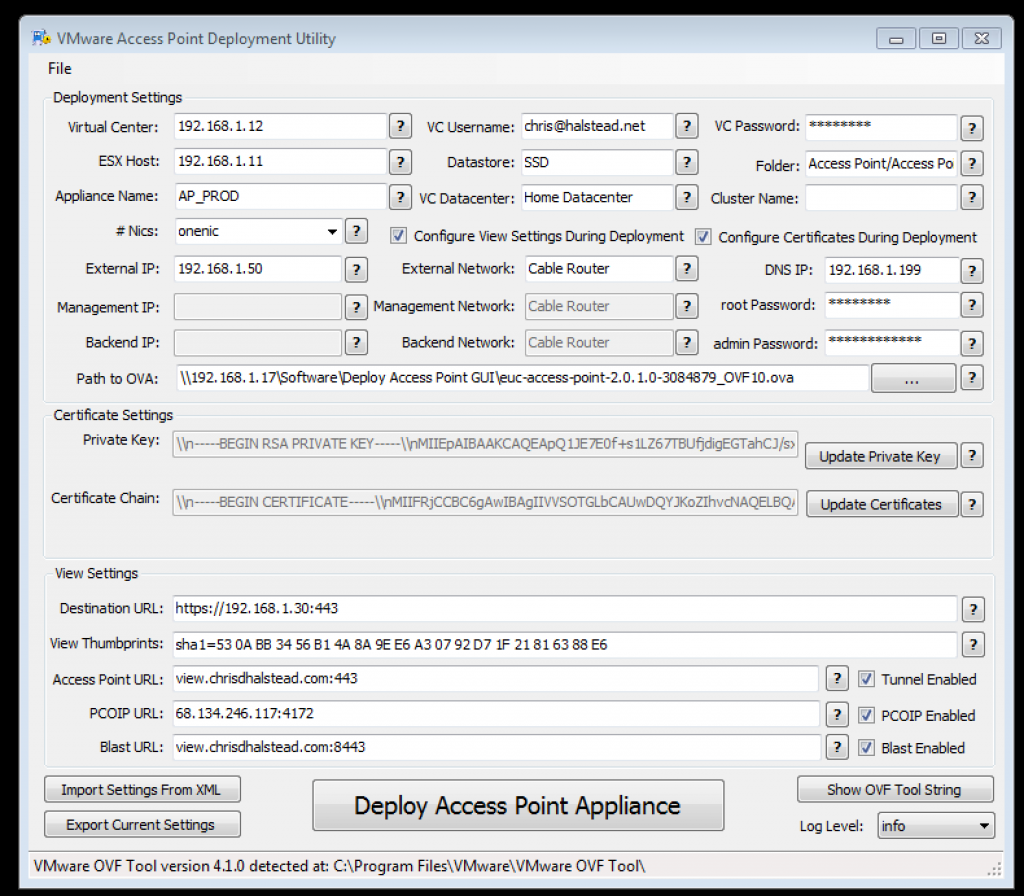The image size is (1024, 896).
Task: Click the help icon next to VC Datacenter
Action: point(686,197)
